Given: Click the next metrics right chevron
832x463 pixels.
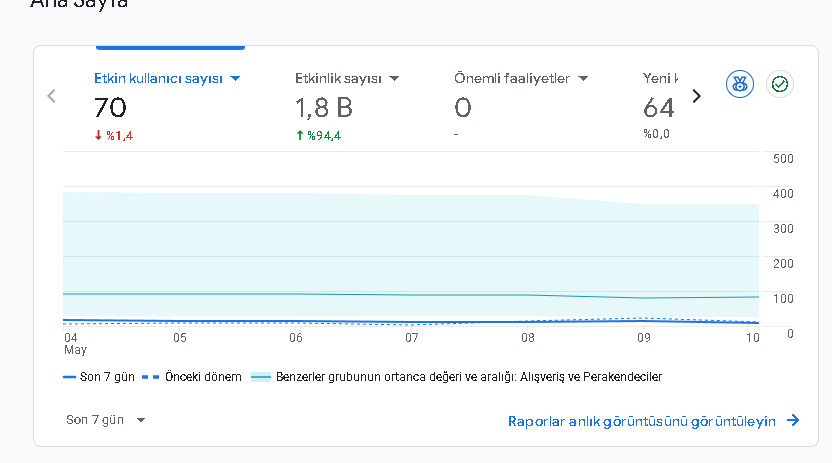Looking at the screenshot, I should [697, 96].
